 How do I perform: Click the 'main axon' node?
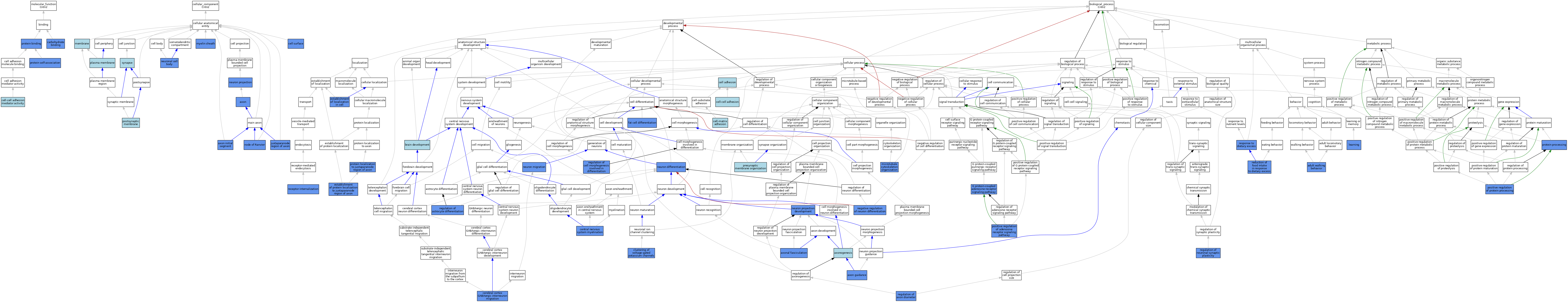(x=254, y=123)
